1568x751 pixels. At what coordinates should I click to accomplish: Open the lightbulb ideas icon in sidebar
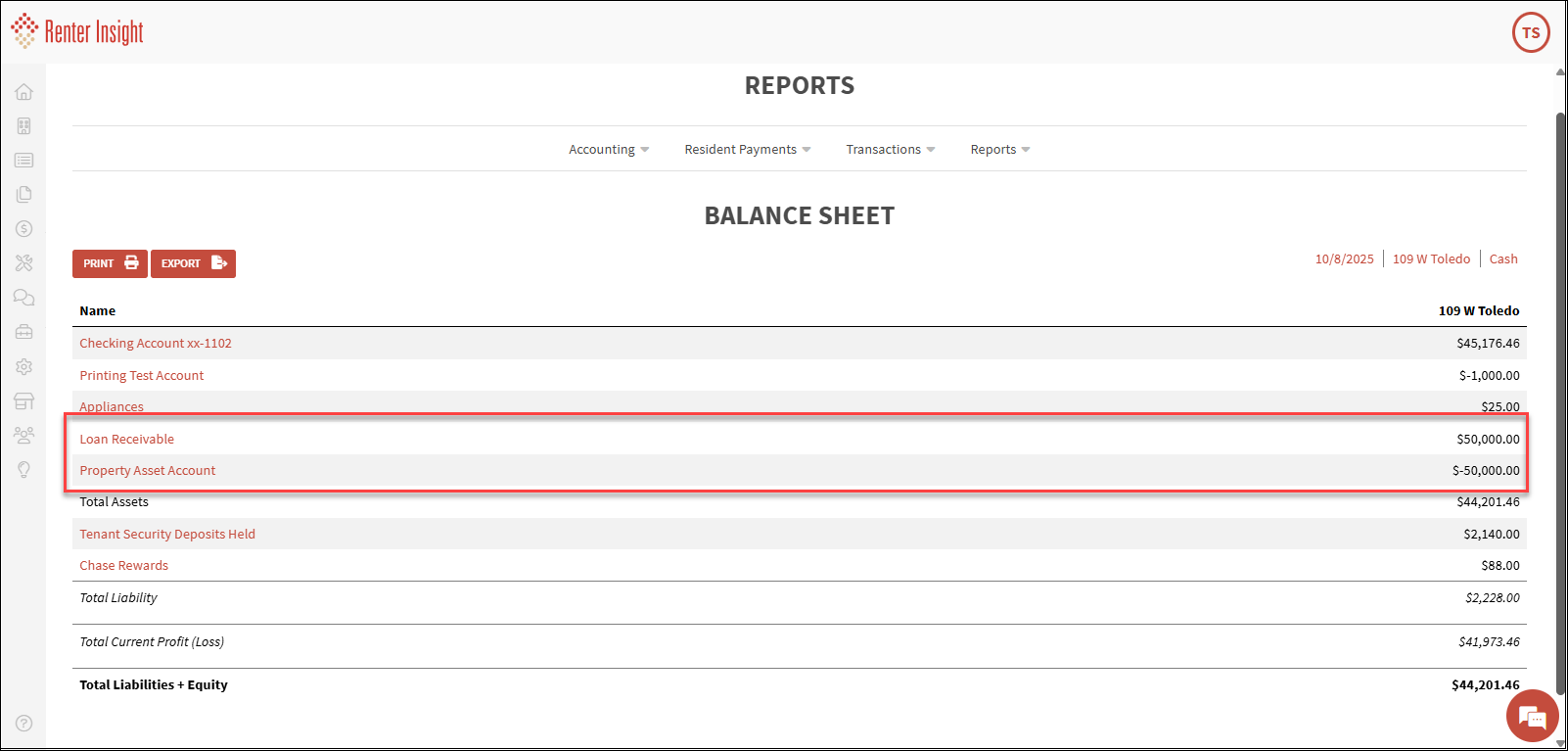pos(23,470)
